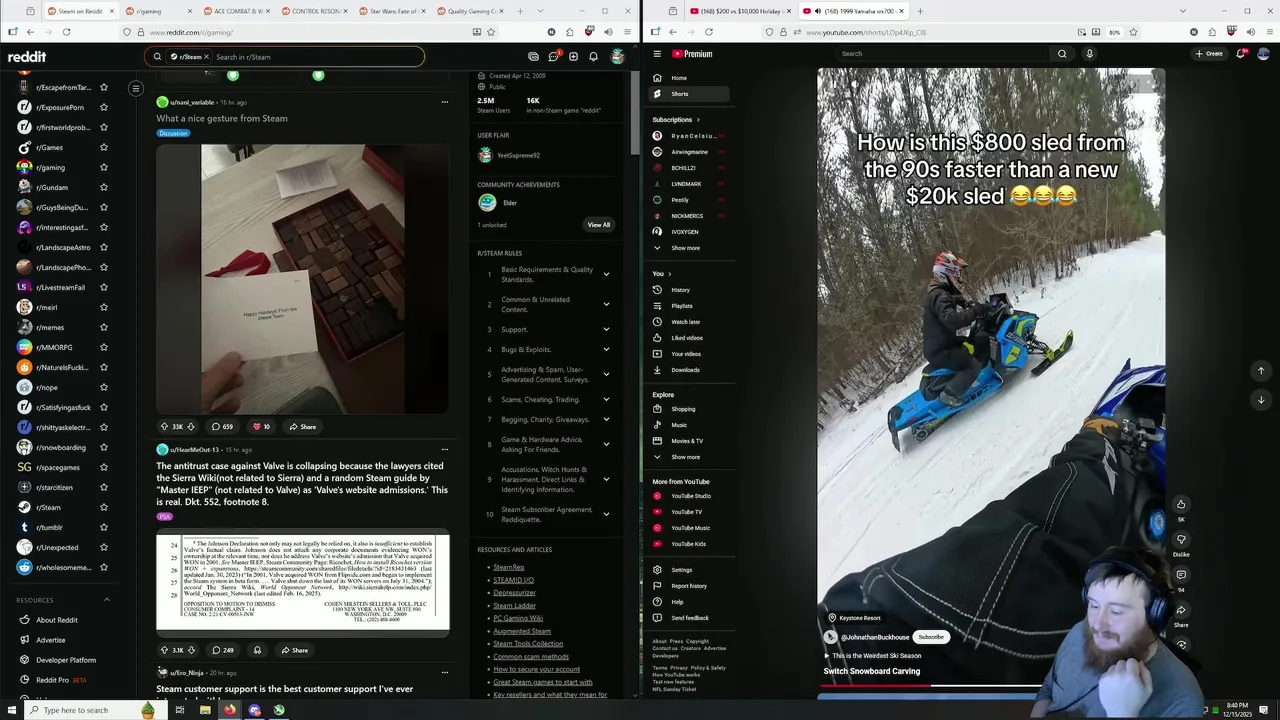Open the antitrust court document thumbnail
This screenshot has height=720, width=1280.
303,584
